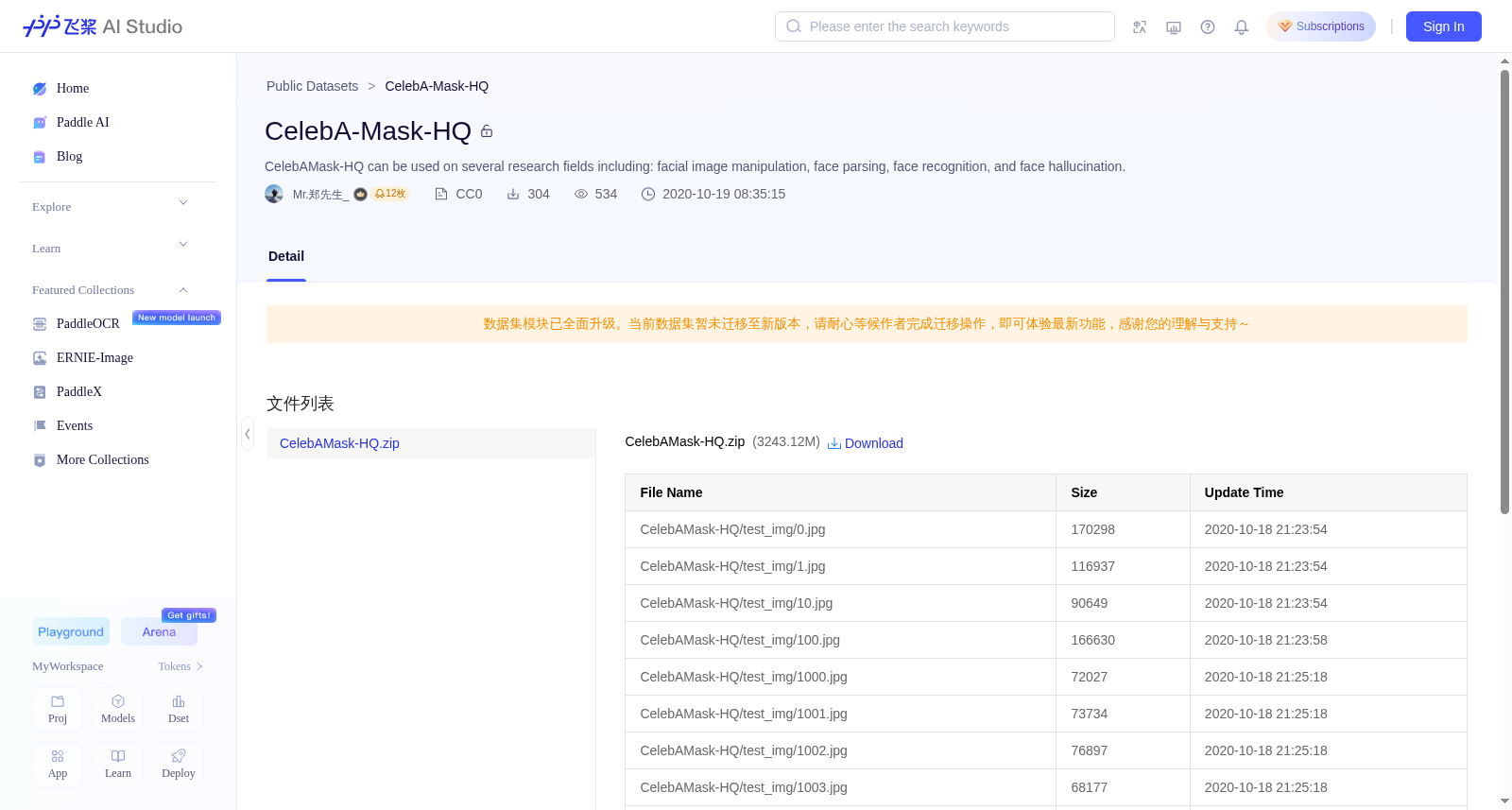Open the Tokens arrow link
This screenshot has width=1512, height=810.
pyautogui.click(x=180, y=666)
